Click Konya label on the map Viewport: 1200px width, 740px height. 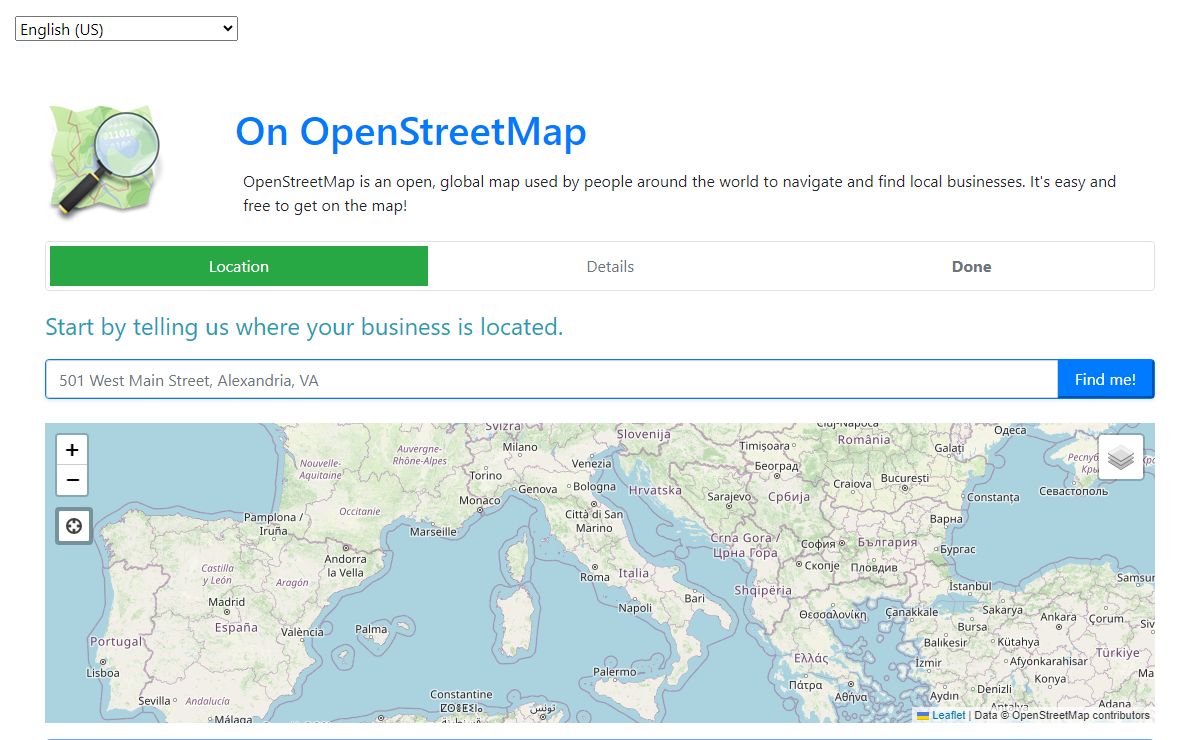tap(1050, 679)
